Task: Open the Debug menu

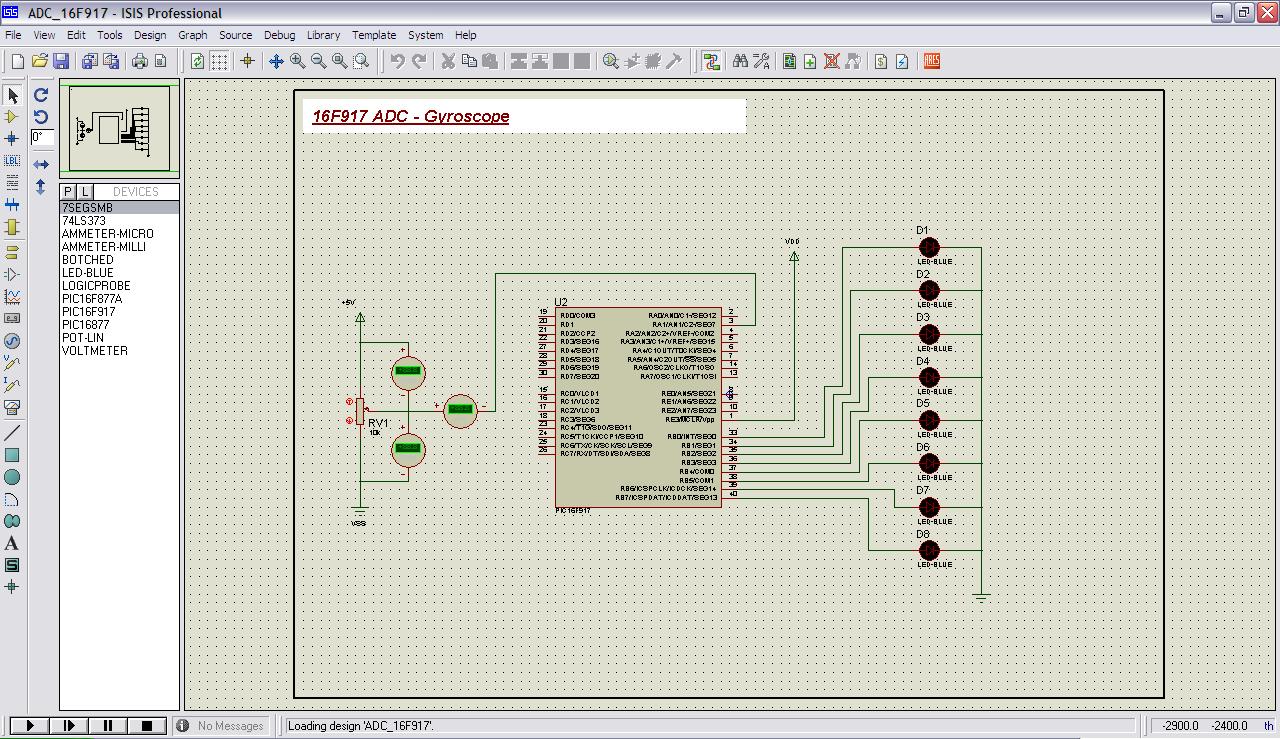Action: [x=279, y=35]
